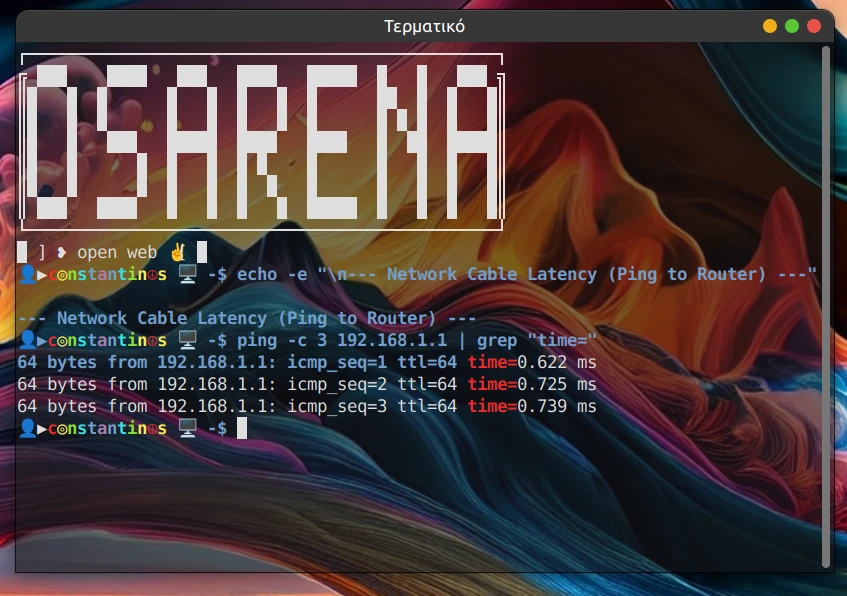The image size is (847, 596).
Task: Click the 'open web' text
Action: (117, 252)
